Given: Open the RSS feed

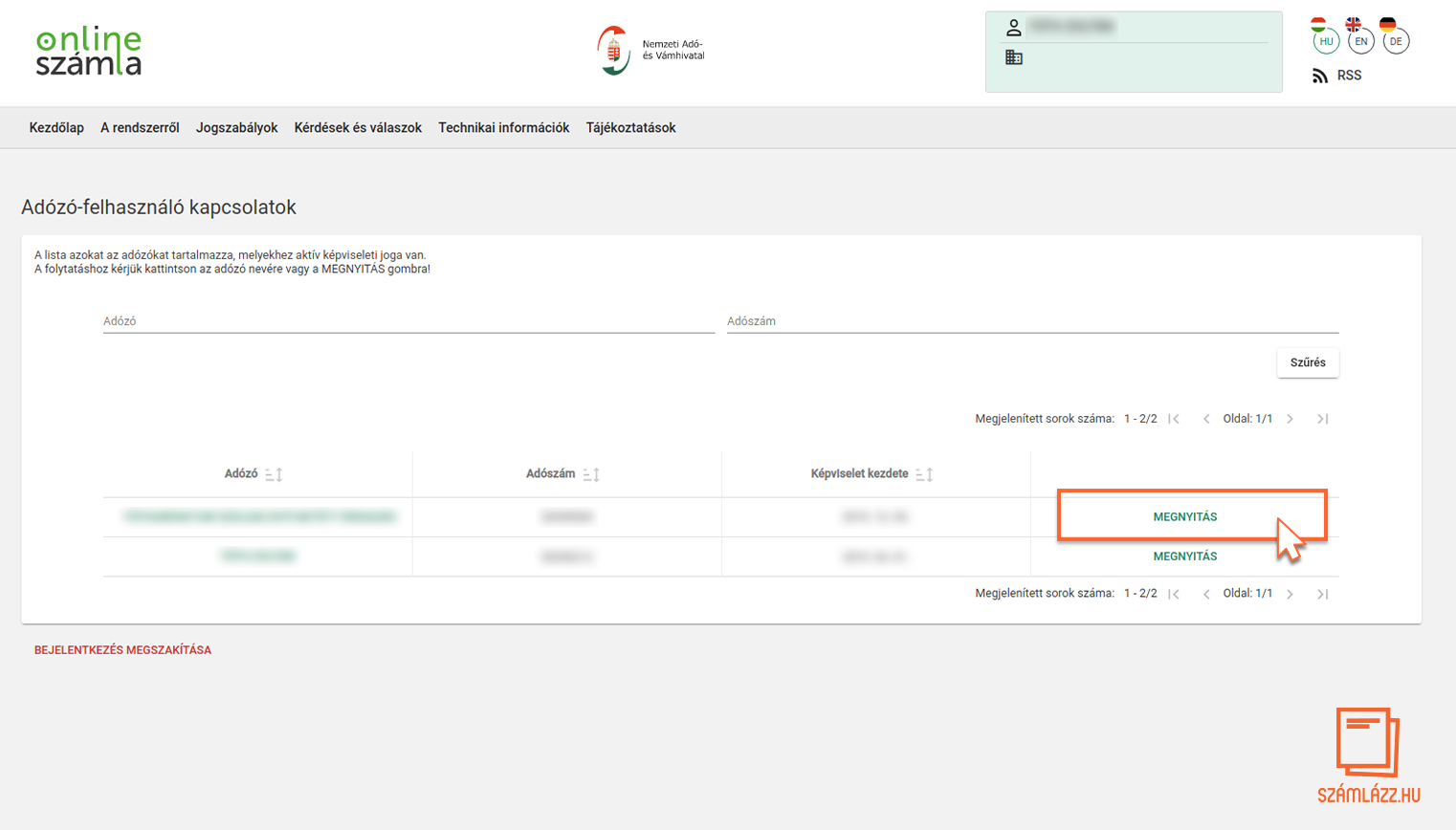Looking at the screenshot, I should tap(1337, 76).
